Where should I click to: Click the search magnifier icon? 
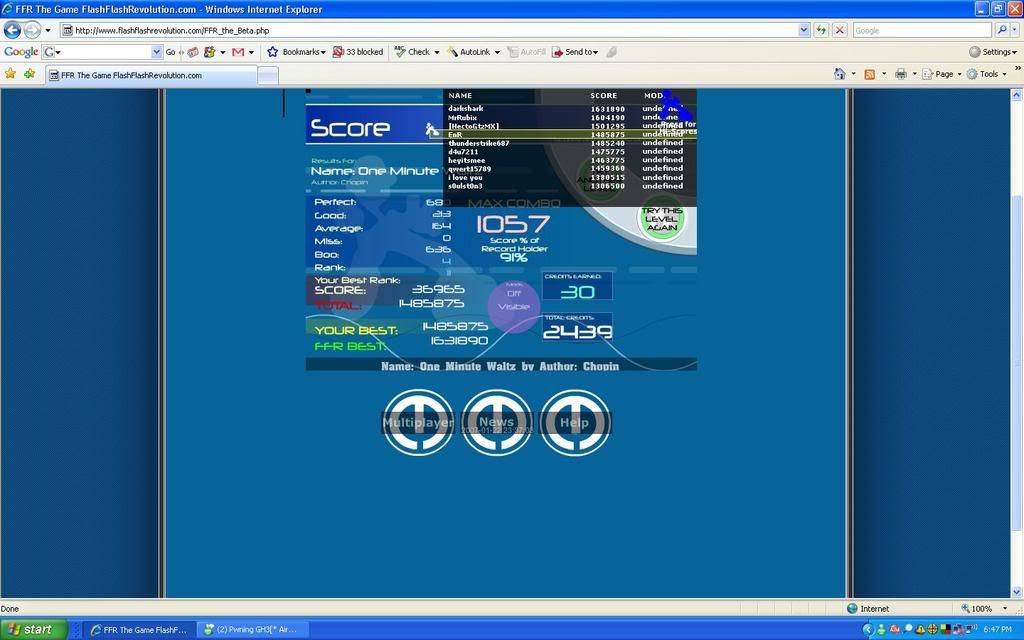pos(1002,30)
